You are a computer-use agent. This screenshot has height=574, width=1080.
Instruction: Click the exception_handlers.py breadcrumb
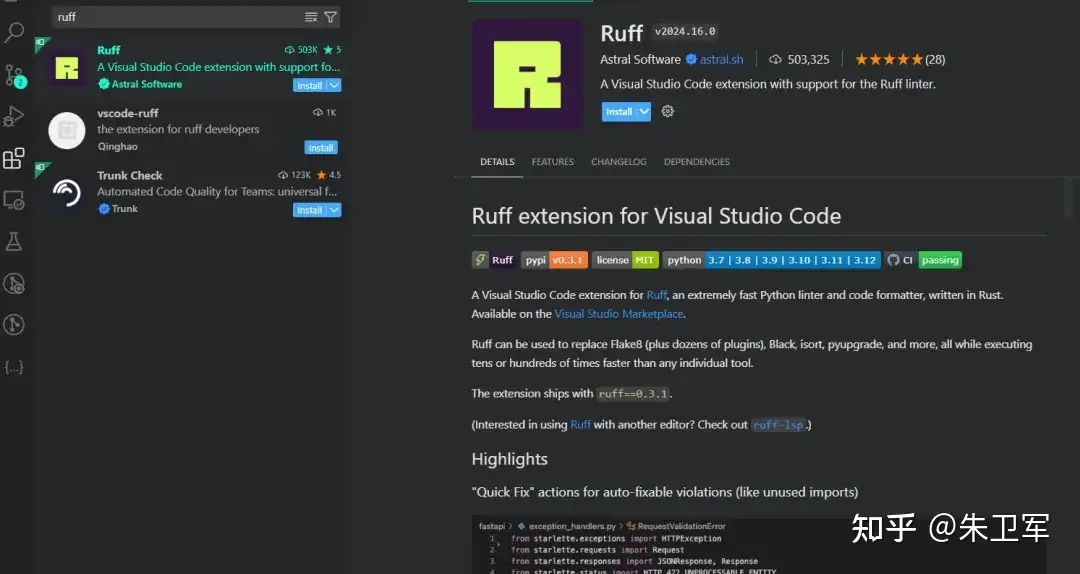point(572,526)
